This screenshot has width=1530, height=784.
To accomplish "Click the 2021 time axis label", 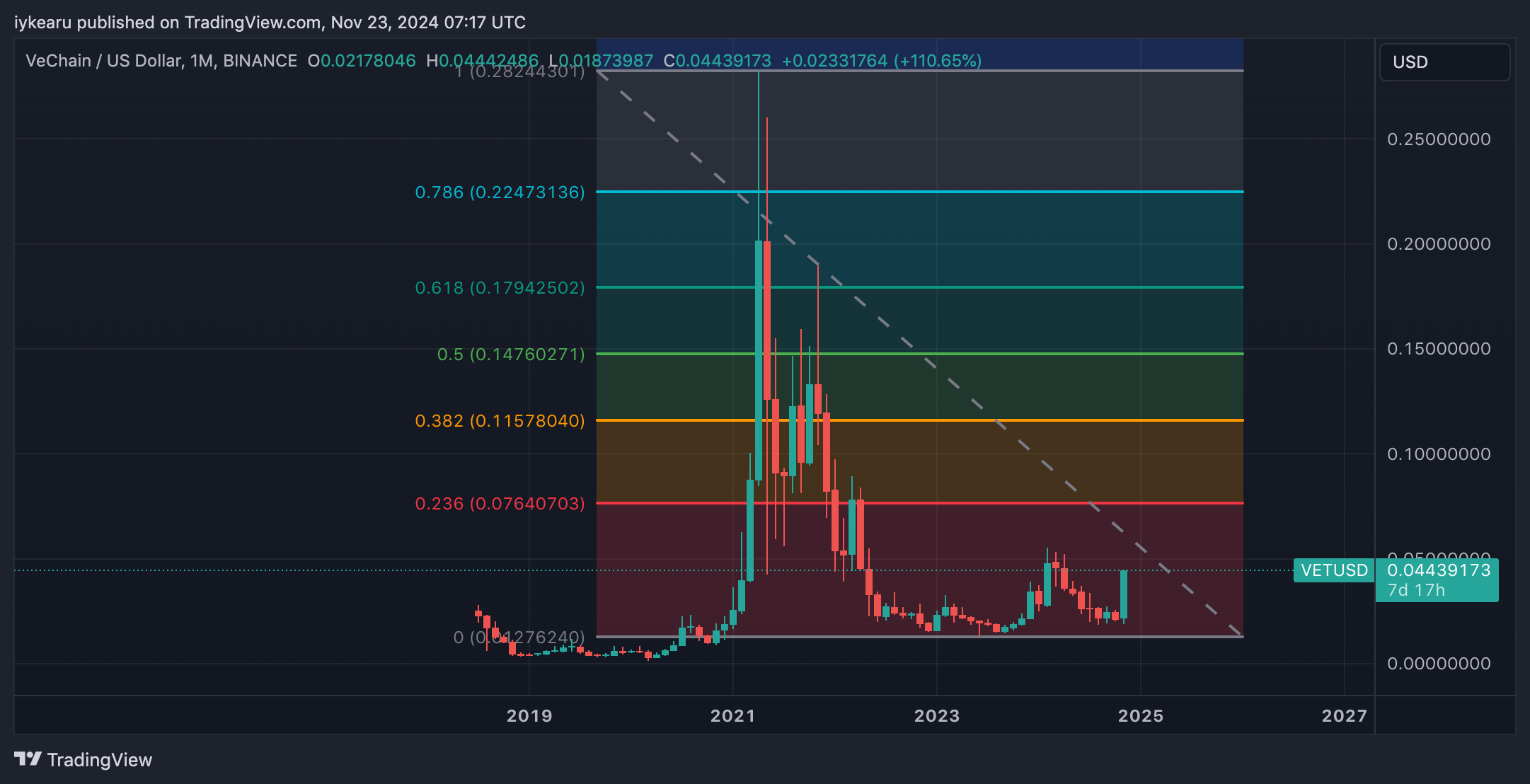I will [x=733, y=716].
